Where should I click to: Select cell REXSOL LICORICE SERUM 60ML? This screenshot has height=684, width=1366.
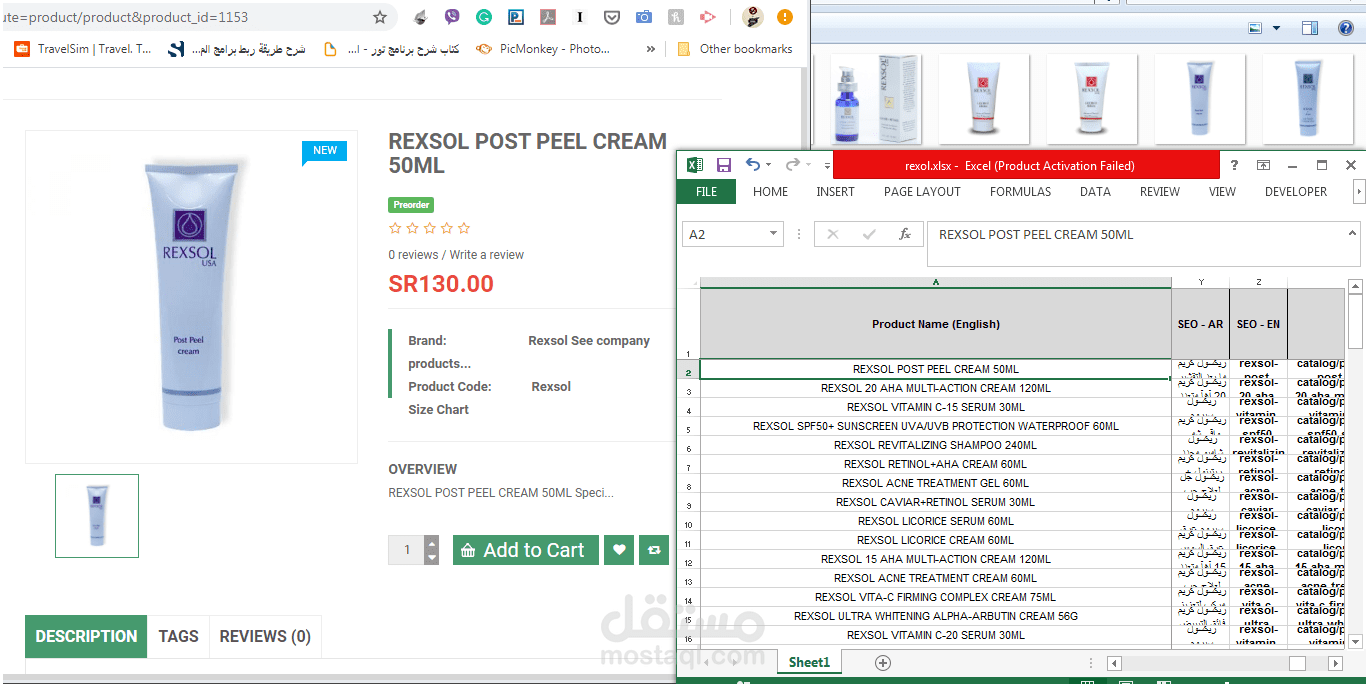coord(936,521)
